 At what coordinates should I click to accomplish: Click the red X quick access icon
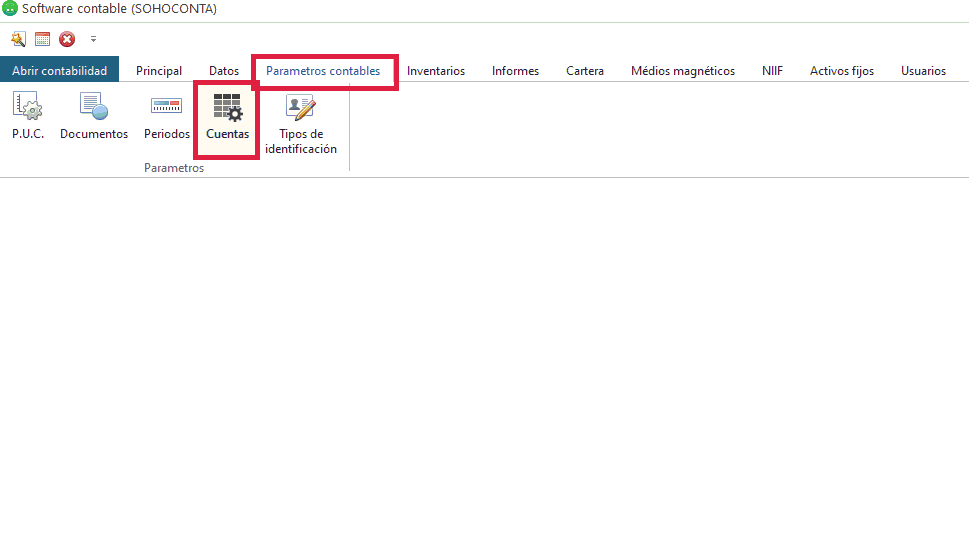pos(67,39)
